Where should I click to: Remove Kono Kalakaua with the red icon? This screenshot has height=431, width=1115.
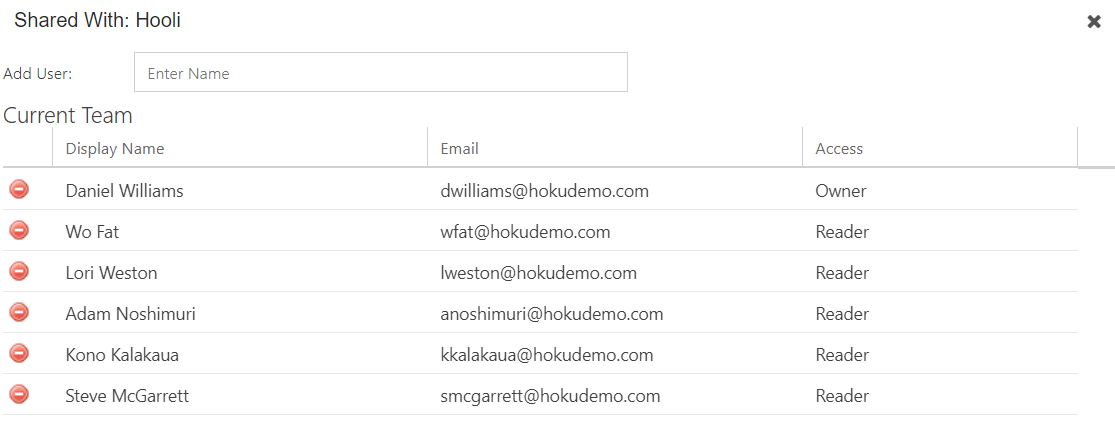point(19,353)
